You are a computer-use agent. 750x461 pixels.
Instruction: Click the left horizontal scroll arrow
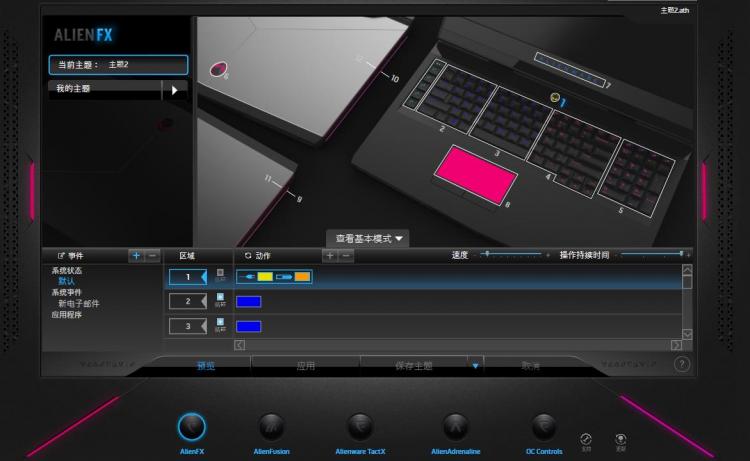point(240,345)
